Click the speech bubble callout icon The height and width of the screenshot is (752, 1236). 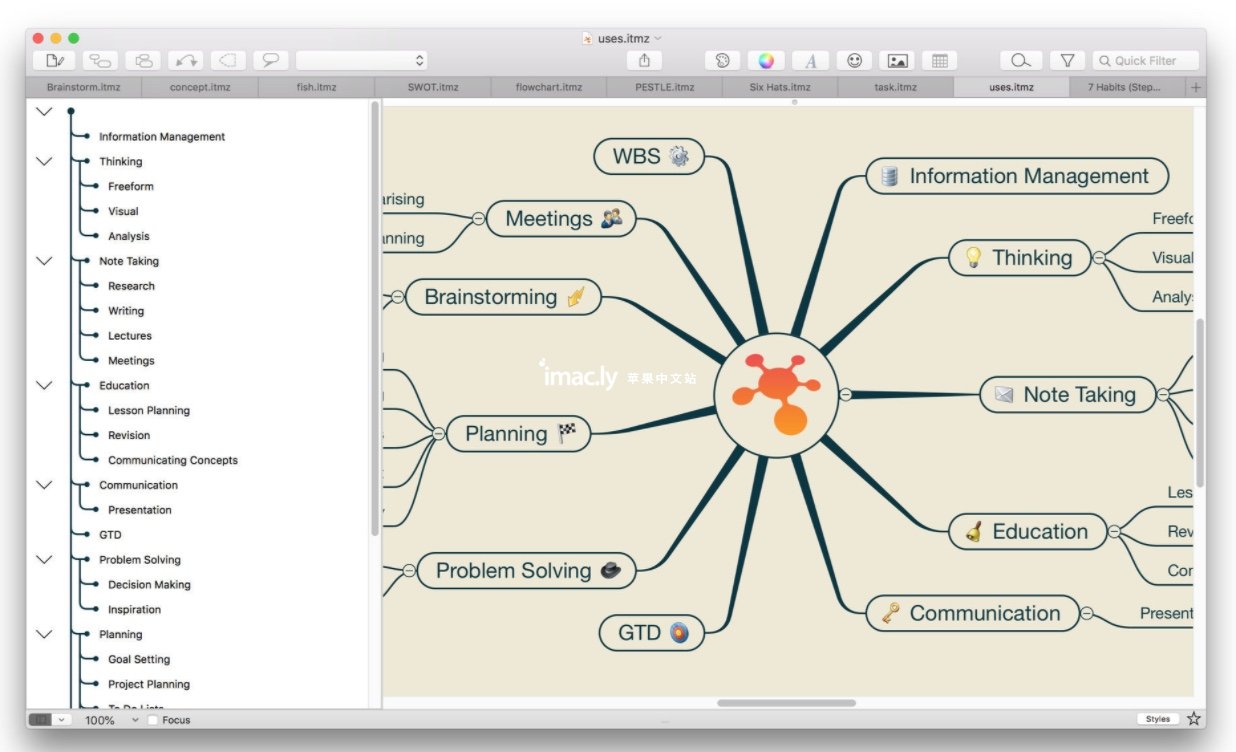(270, 61)
